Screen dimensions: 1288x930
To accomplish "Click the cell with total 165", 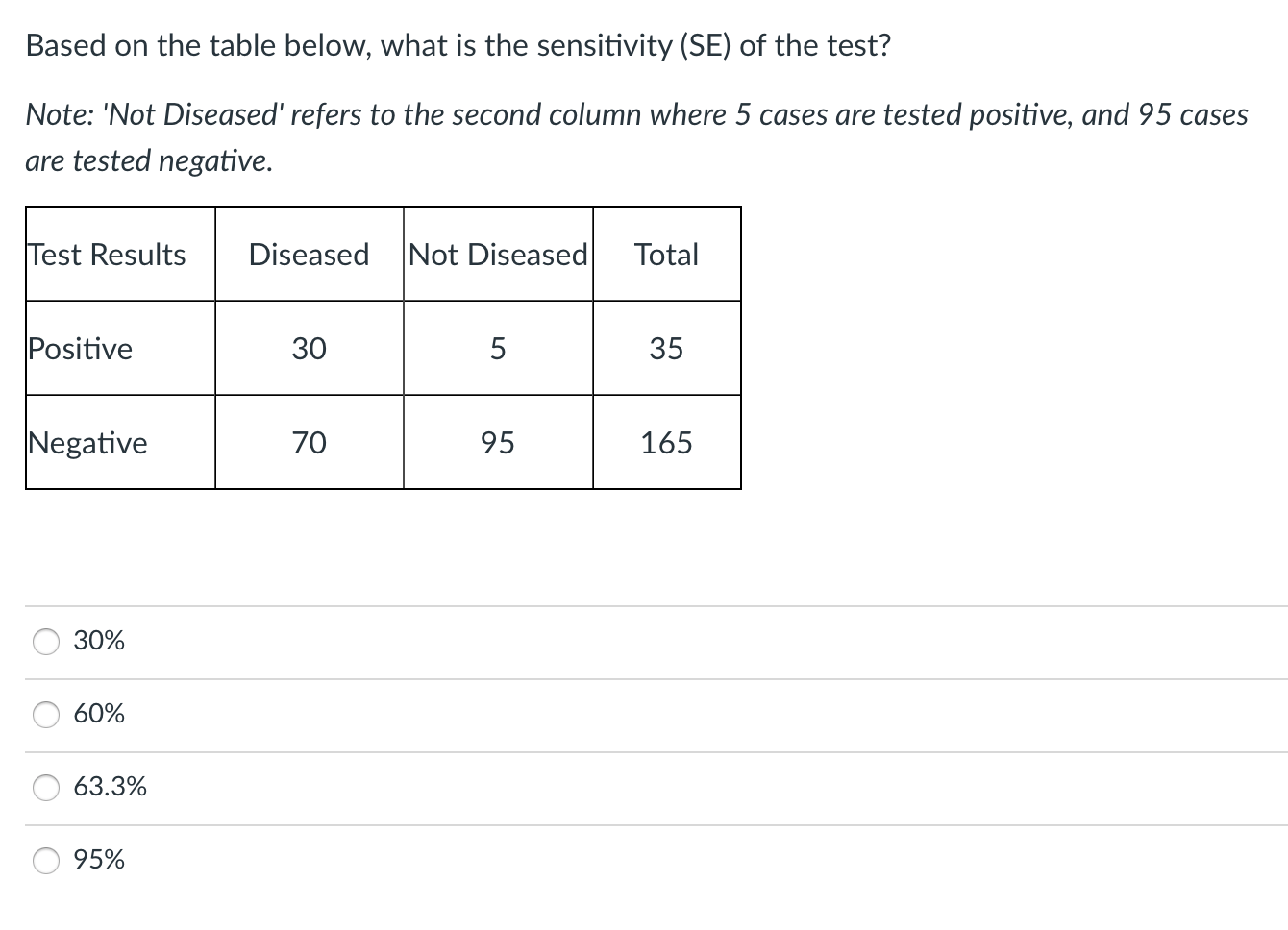I will tap(667, 442).
